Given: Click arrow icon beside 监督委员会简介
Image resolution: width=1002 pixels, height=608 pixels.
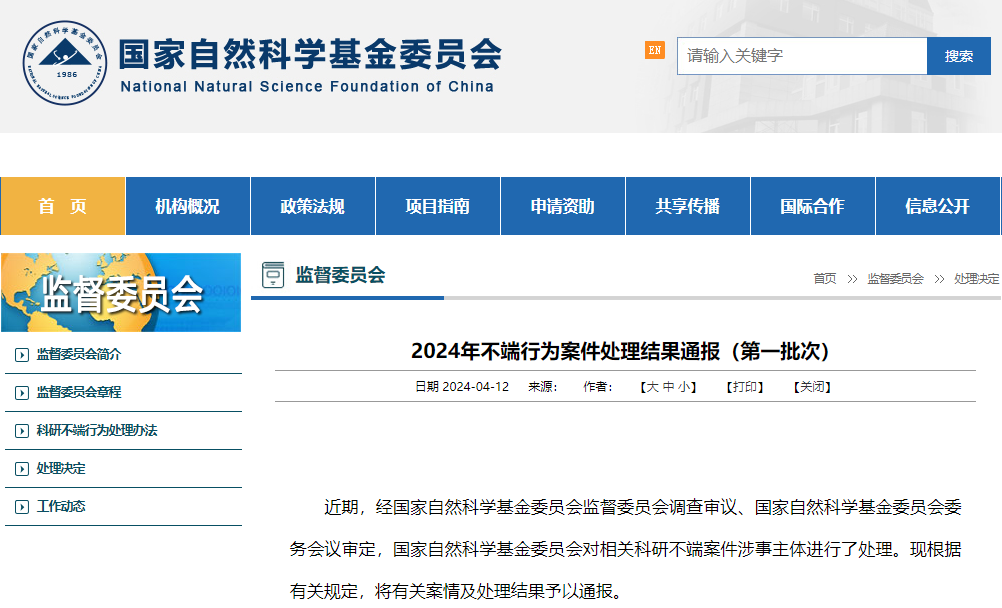Looking at the screenshot, I should click(x=22, y=355).
